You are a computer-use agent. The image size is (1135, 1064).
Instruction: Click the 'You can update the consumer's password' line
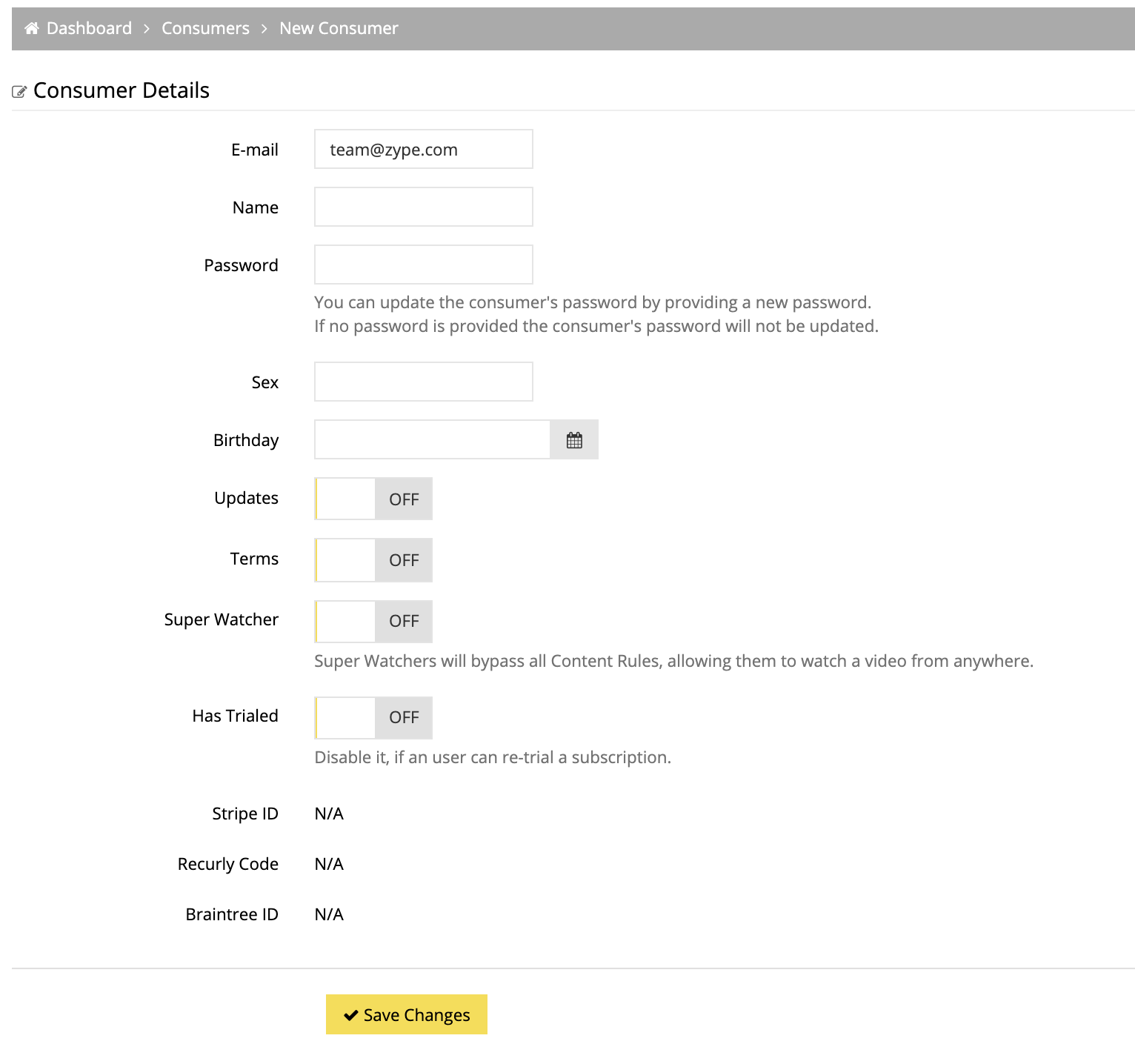pyautogui.click(x=593, y=302)
